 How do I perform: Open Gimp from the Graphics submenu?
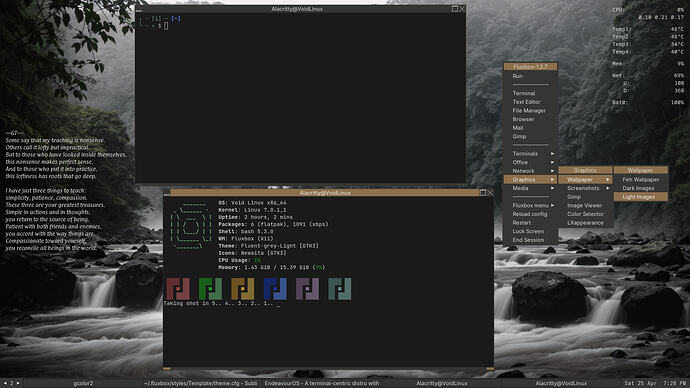pyautogui.click(x=585, y=197)
